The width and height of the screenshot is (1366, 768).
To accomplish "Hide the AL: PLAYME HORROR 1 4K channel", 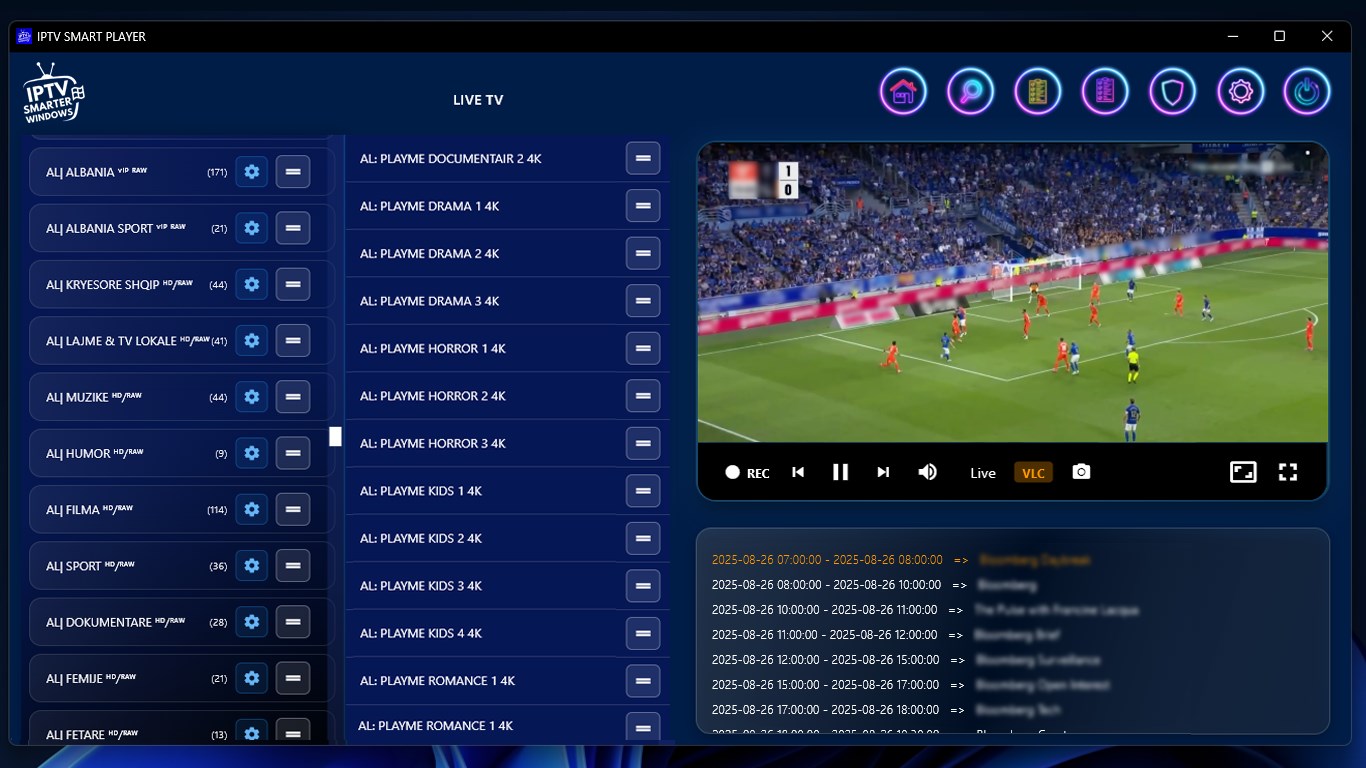I will (x=643, y=348).
